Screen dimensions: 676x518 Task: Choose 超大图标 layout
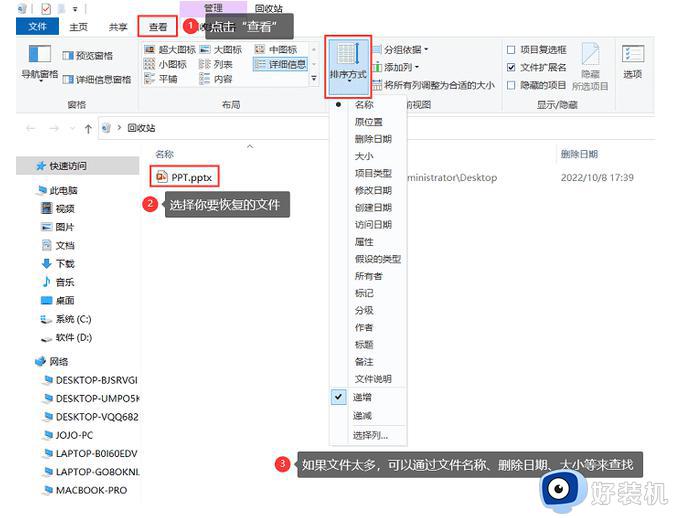click(x=170, y=50)
